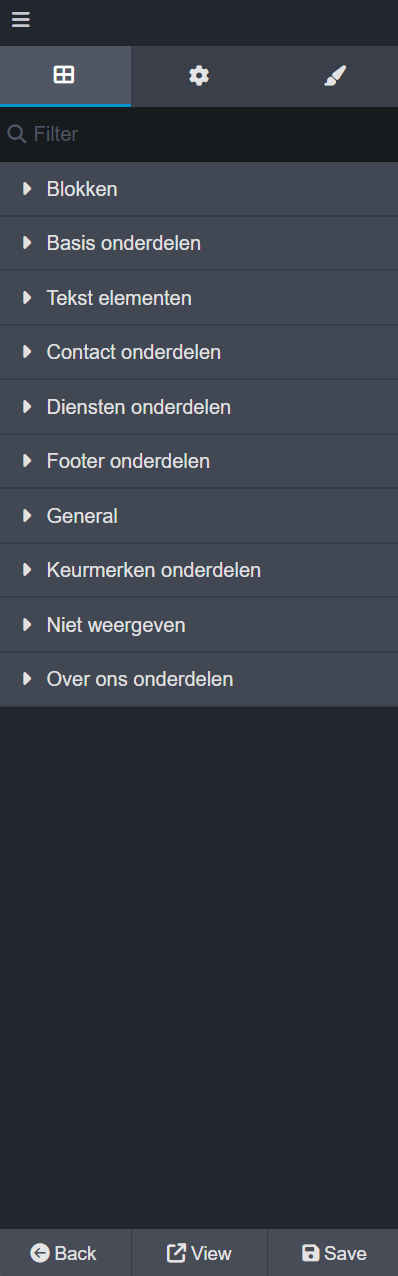This screenshot has width=398, height=1276.
Task: Open the paintbrush style tab
Action: pos(334,75)
